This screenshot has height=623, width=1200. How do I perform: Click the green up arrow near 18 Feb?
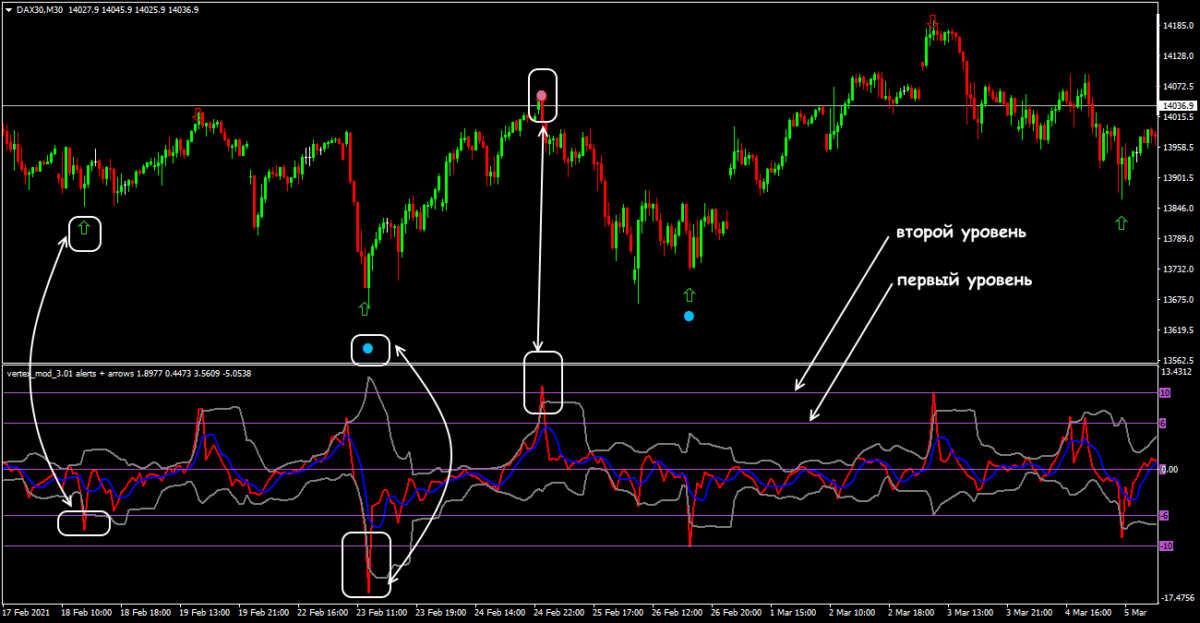84,229
